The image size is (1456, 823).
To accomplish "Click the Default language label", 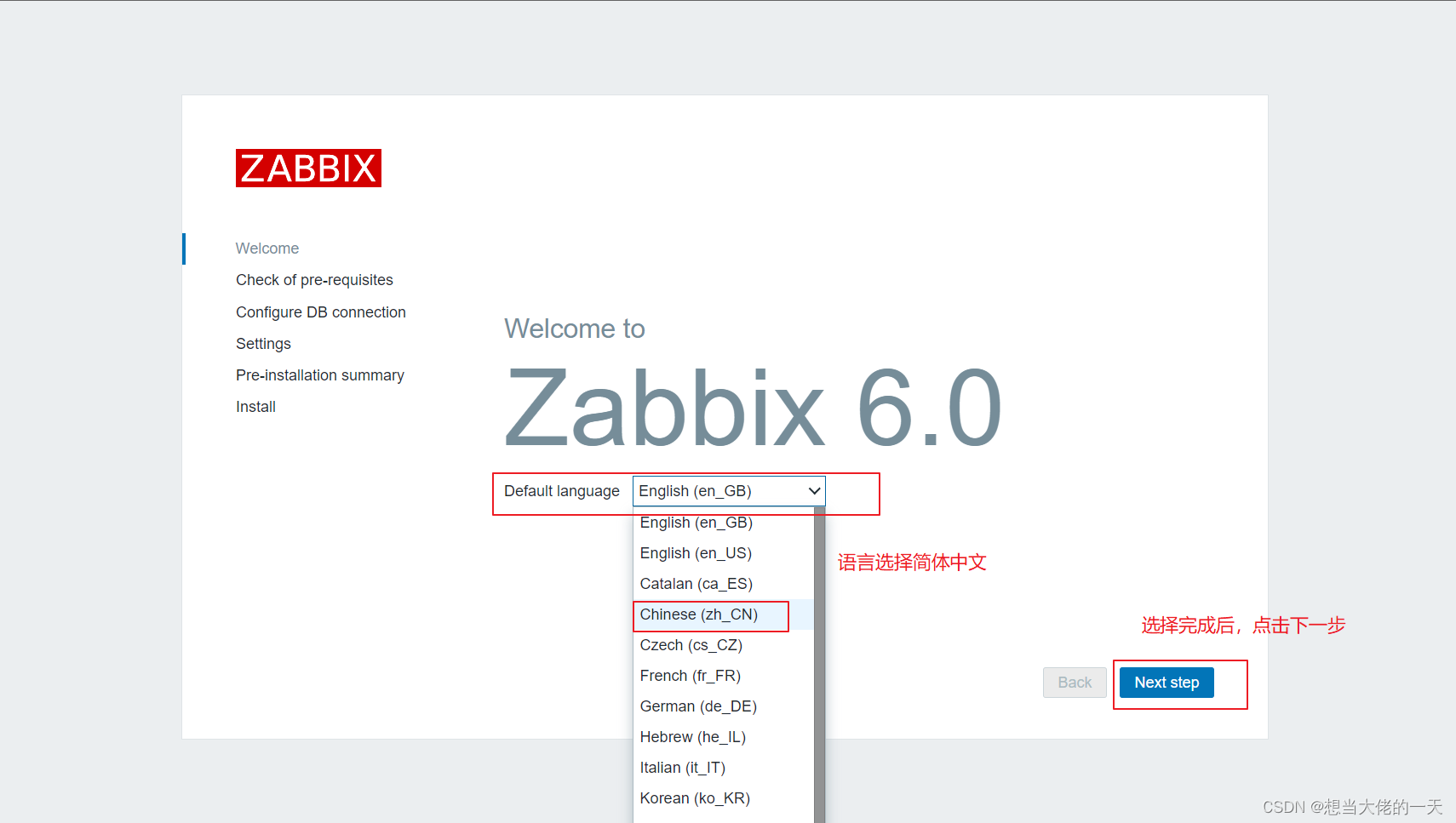I will pos(562,491).
